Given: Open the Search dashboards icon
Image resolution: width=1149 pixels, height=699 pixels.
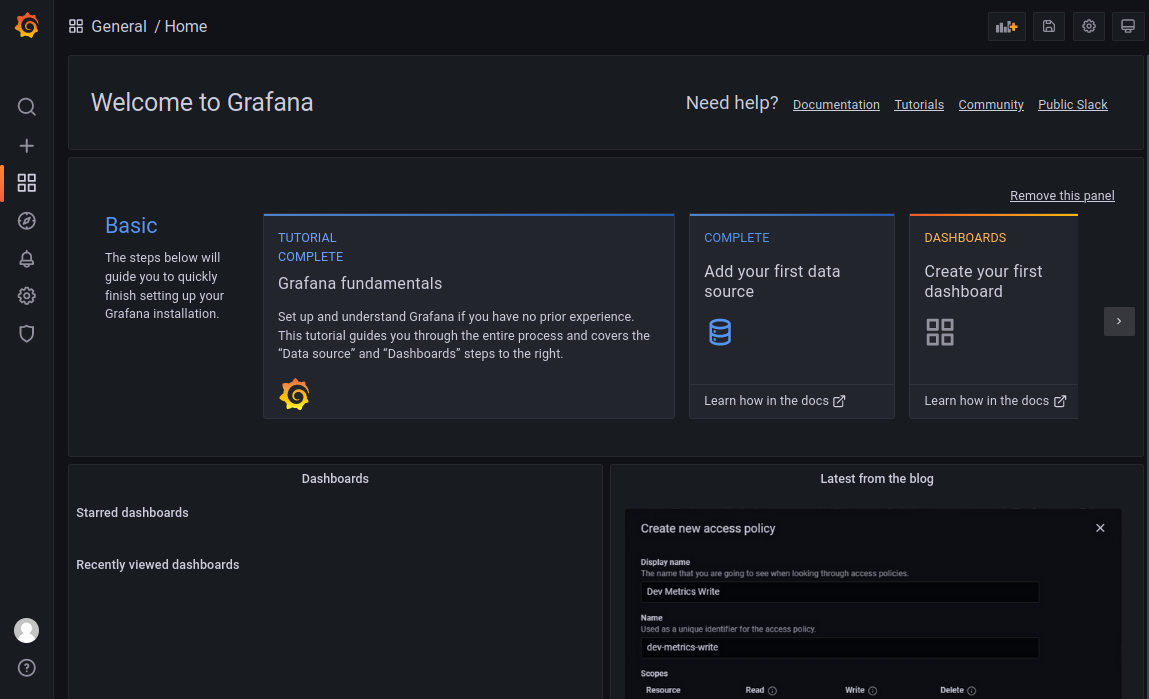Looking at the screenshot, I should click(x=26, y=107).
